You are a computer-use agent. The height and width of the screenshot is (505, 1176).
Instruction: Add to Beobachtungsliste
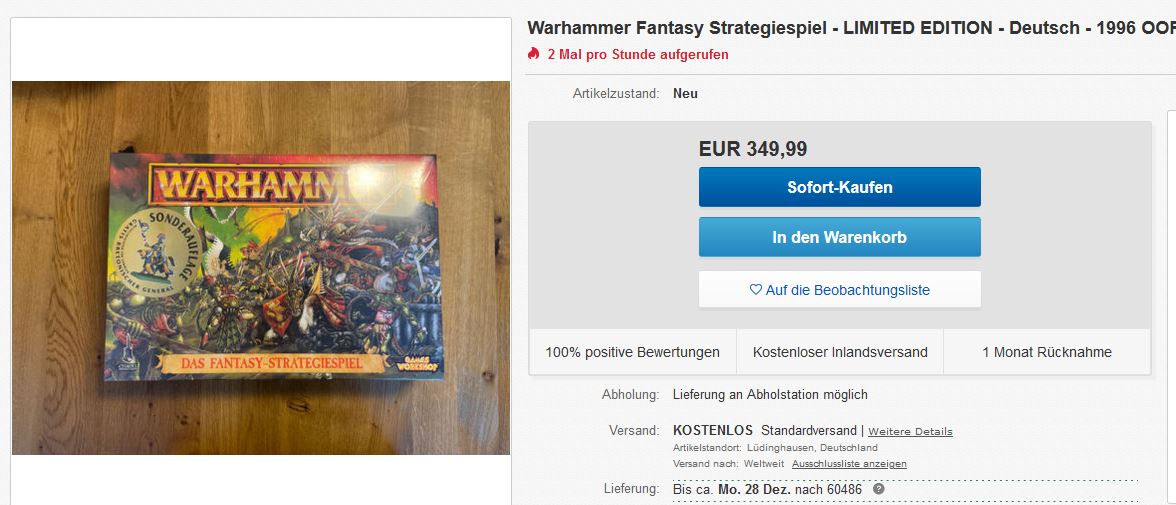[839, 290]
